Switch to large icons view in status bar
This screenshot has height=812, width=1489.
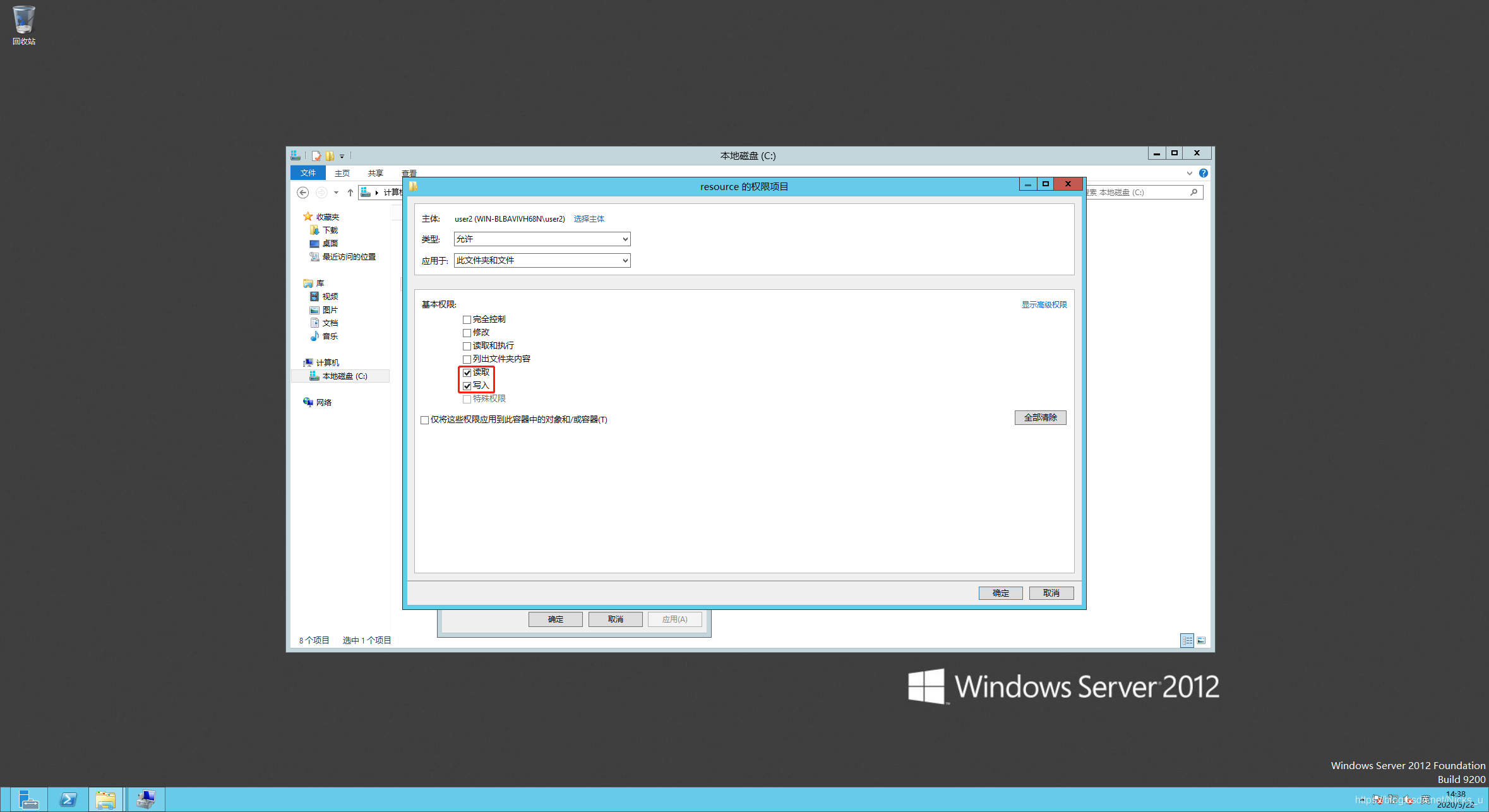[1201, 640]
